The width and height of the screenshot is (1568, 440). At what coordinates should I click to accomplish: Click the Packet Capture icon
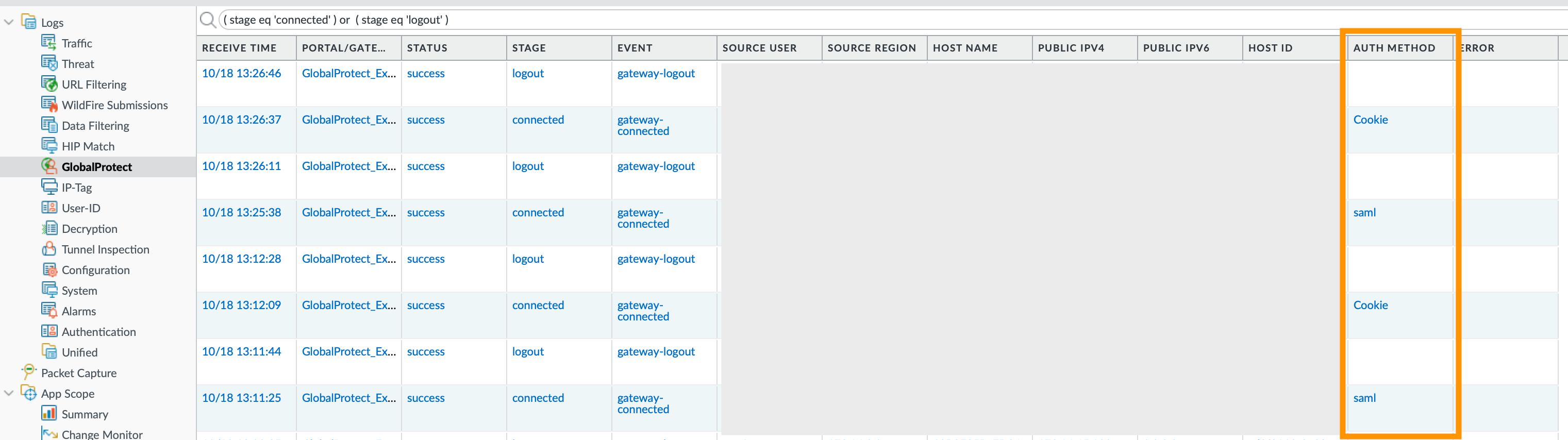[x=29, y=372]
